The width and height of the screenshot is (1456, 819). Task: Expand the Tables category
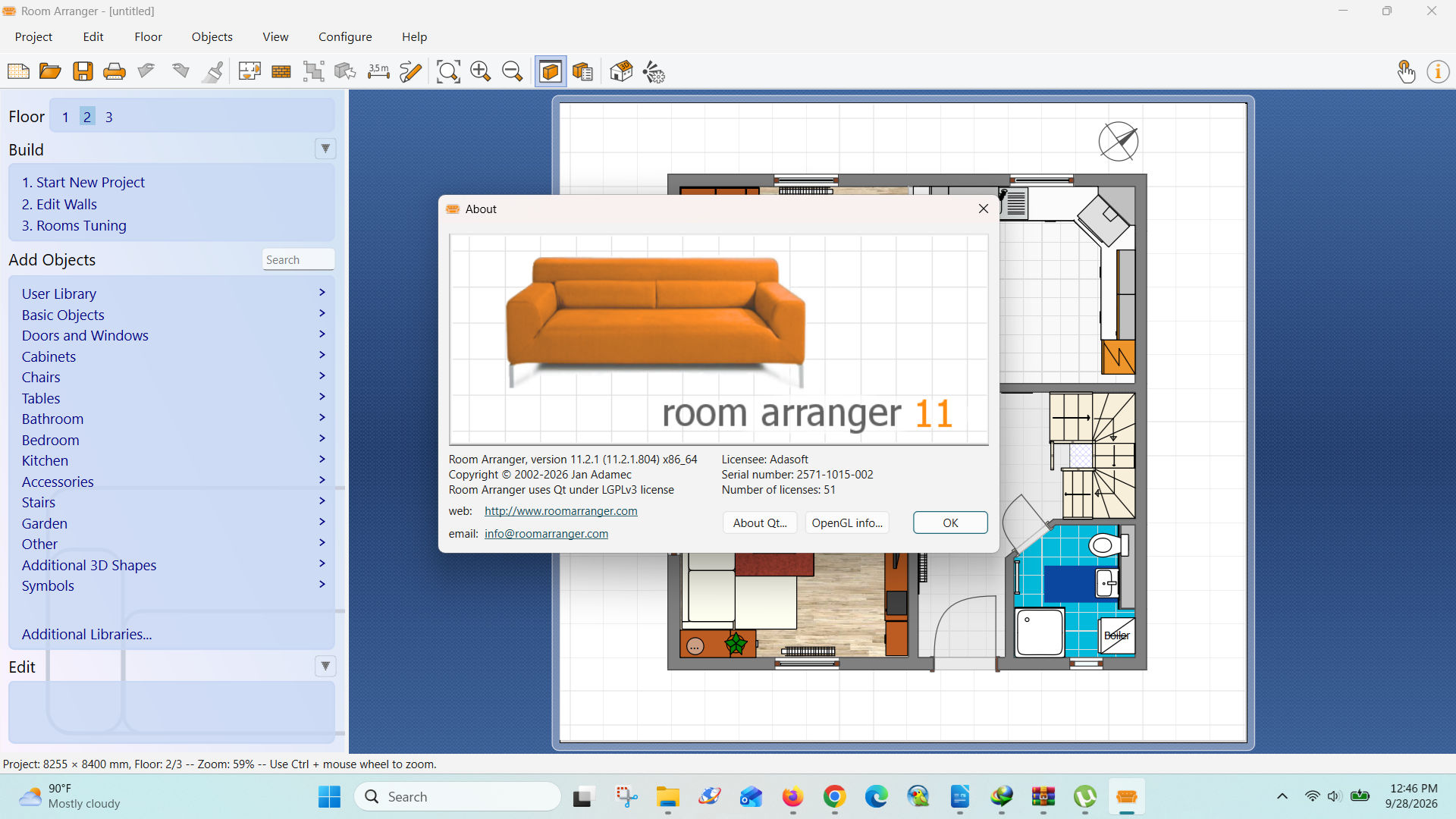pyautogui.click(x=174, y=398)
